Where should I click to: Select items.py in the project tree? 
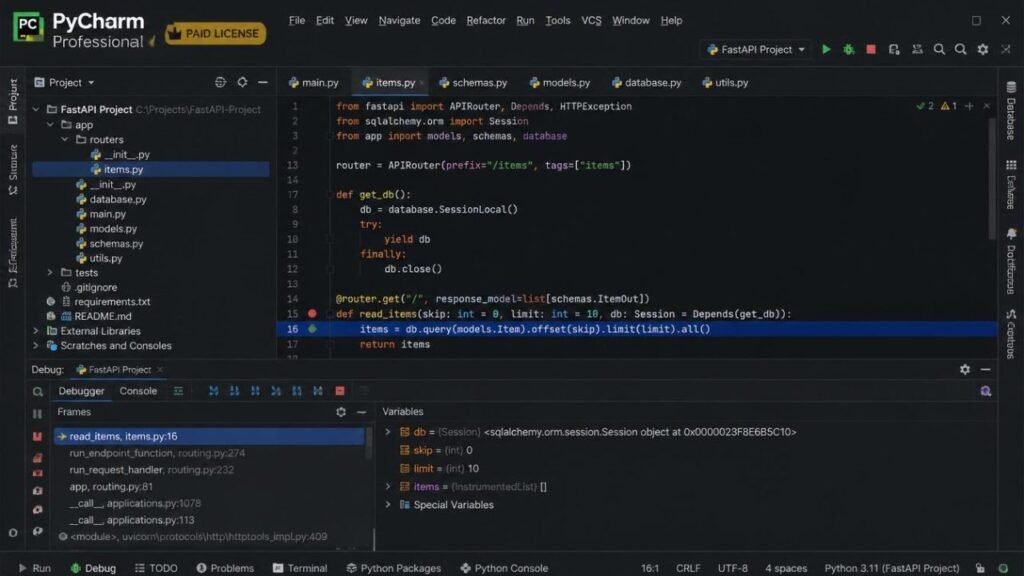(150, 169)
